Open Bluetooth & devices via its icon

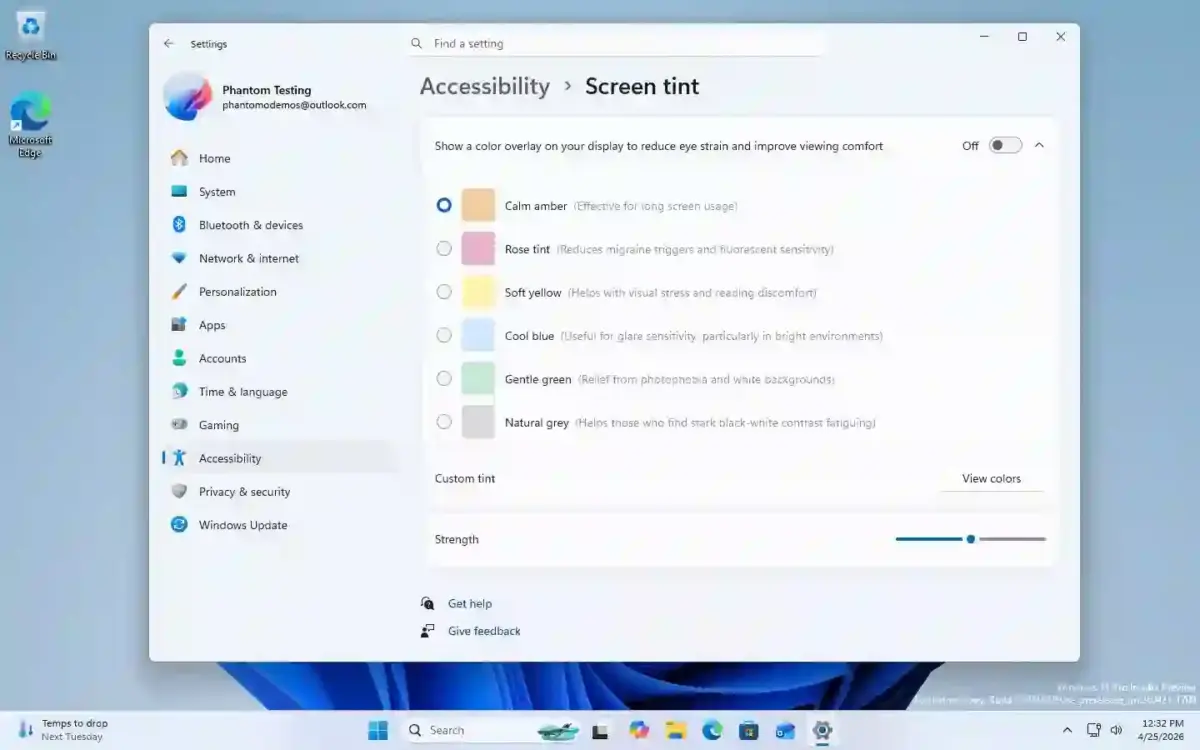point(181,225)
